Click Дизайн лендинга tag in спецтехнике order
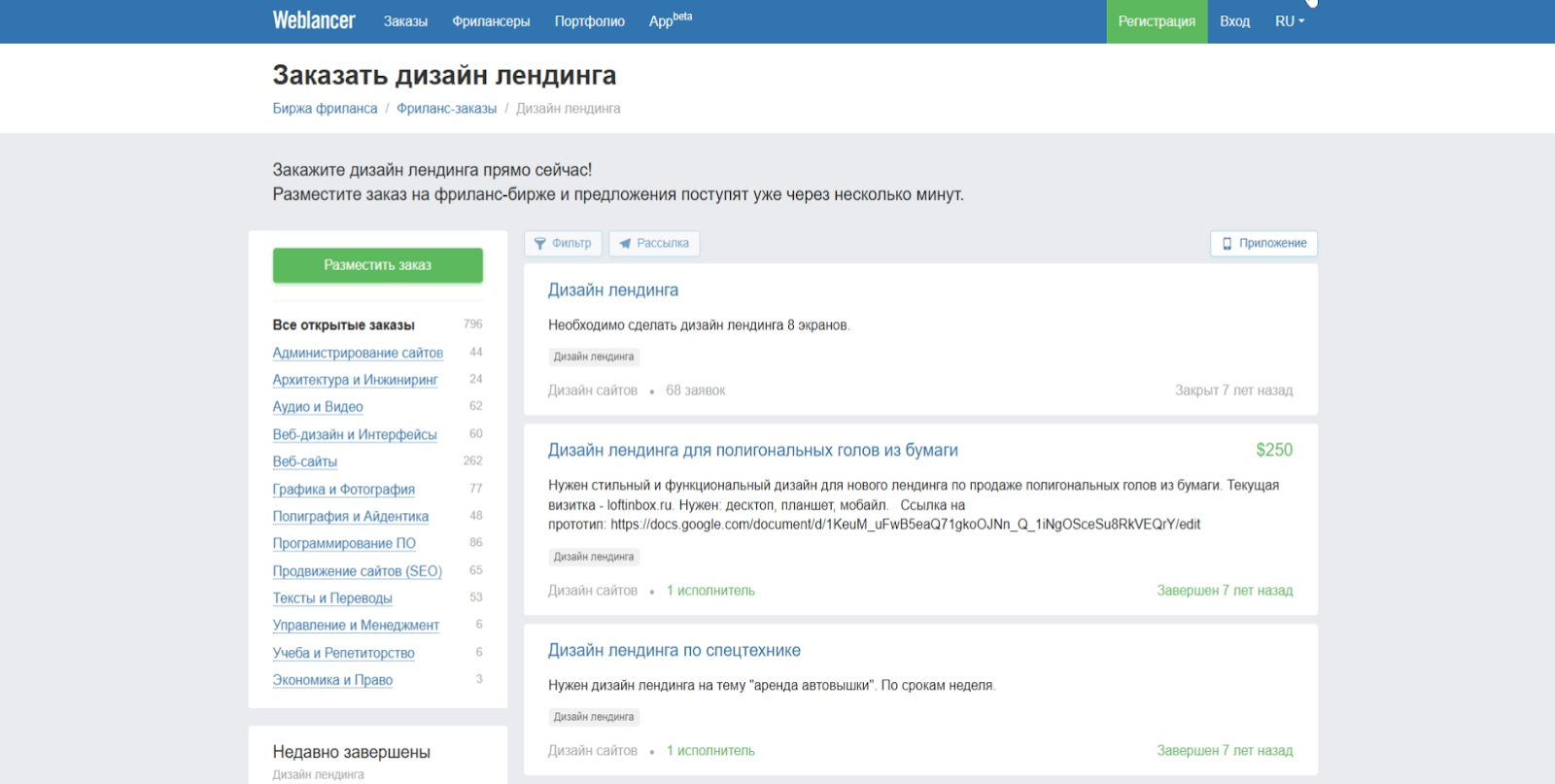Screen dimensions: 1555x784 [x=594, y=718]
